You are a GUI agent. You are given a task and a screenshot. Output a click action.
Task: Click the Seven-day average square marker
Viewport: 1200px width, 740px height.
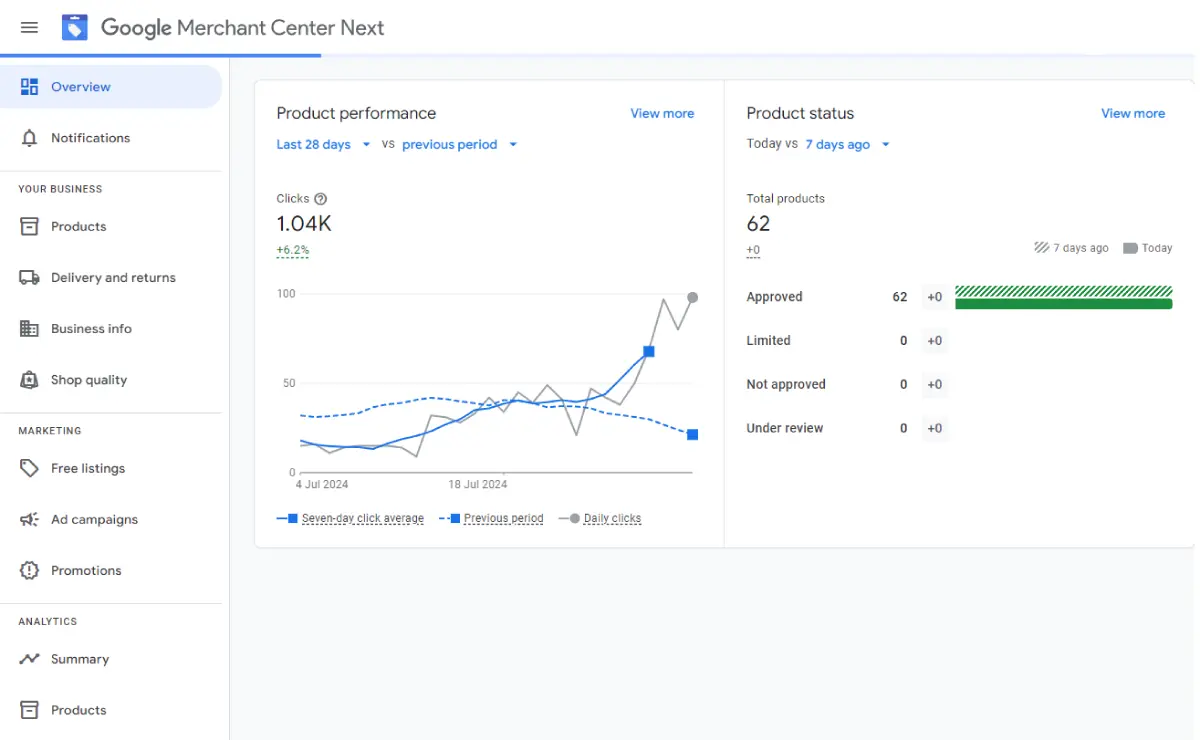[x=649, y=352]
